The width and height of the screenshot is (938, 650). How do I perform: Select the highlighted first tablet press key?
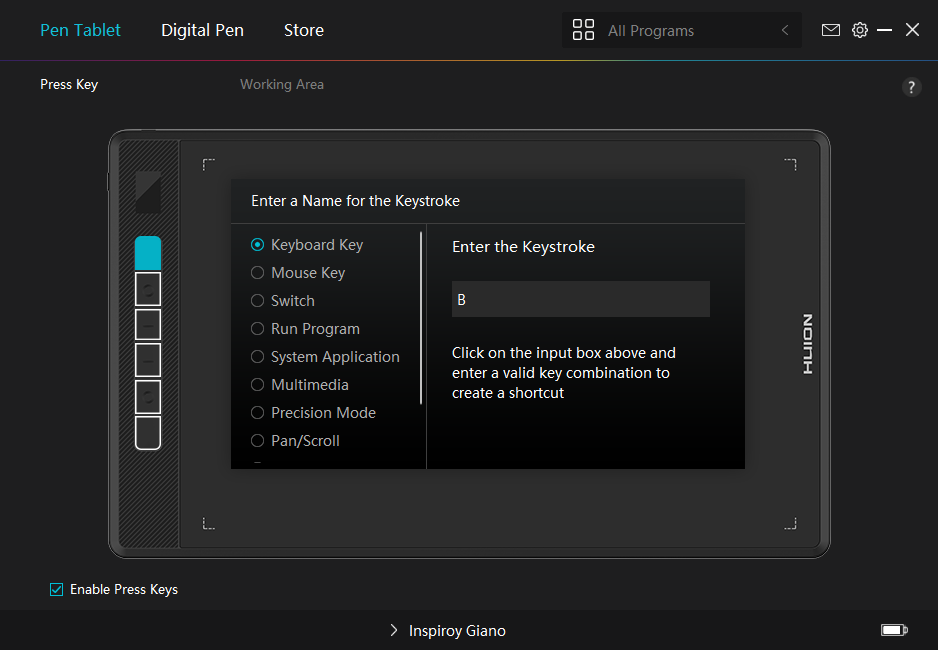[x=148, y=253]
